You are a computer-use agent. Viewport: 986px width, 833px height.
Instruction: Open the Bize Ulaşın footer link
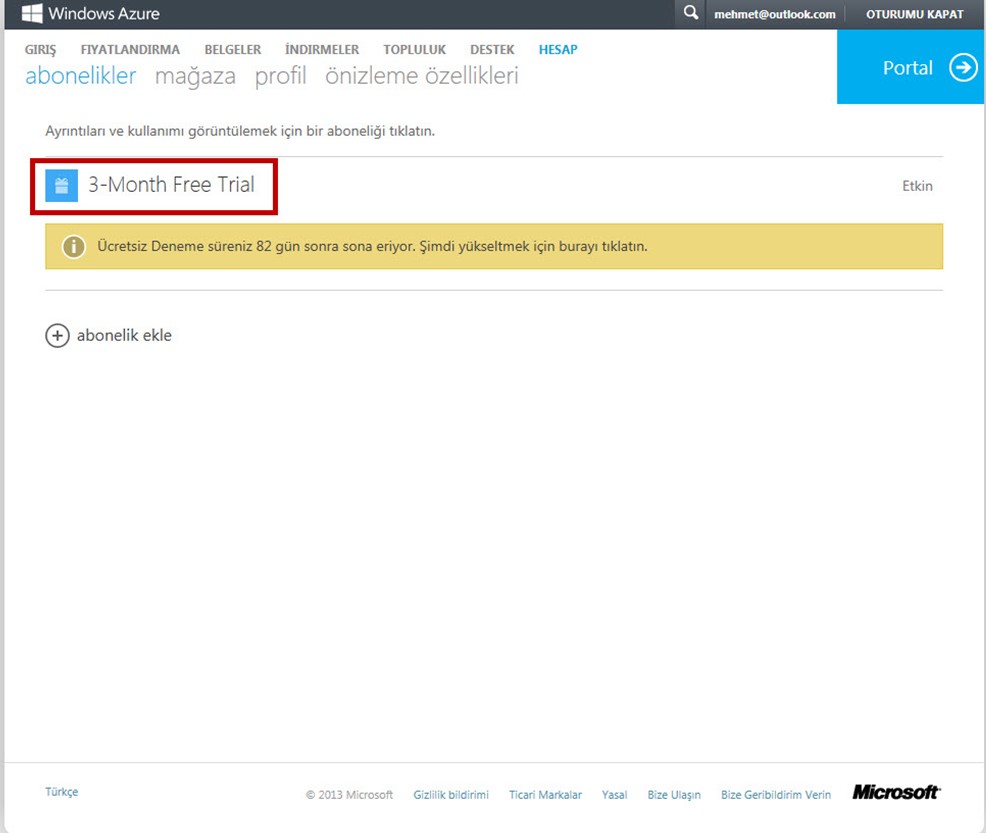[674, 795]
